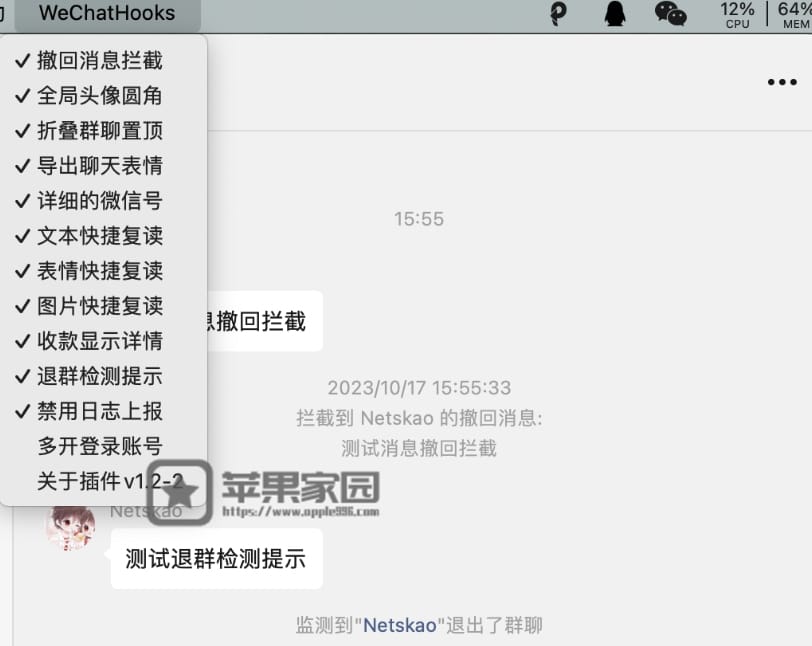Click the 15:55 timestamp text
The image size is (812, 646).
pyautogui.click(x=419, y=219)
